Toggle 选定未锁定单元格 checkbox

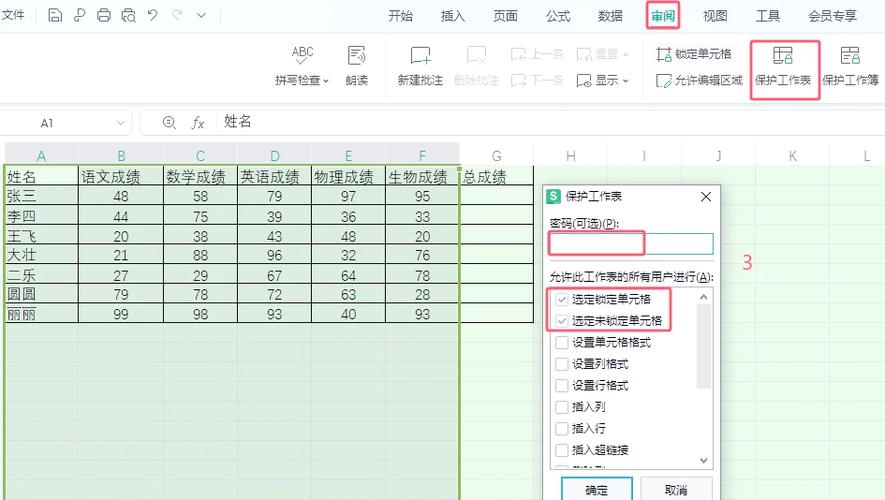pyautogui.click(x=562, y=321)
